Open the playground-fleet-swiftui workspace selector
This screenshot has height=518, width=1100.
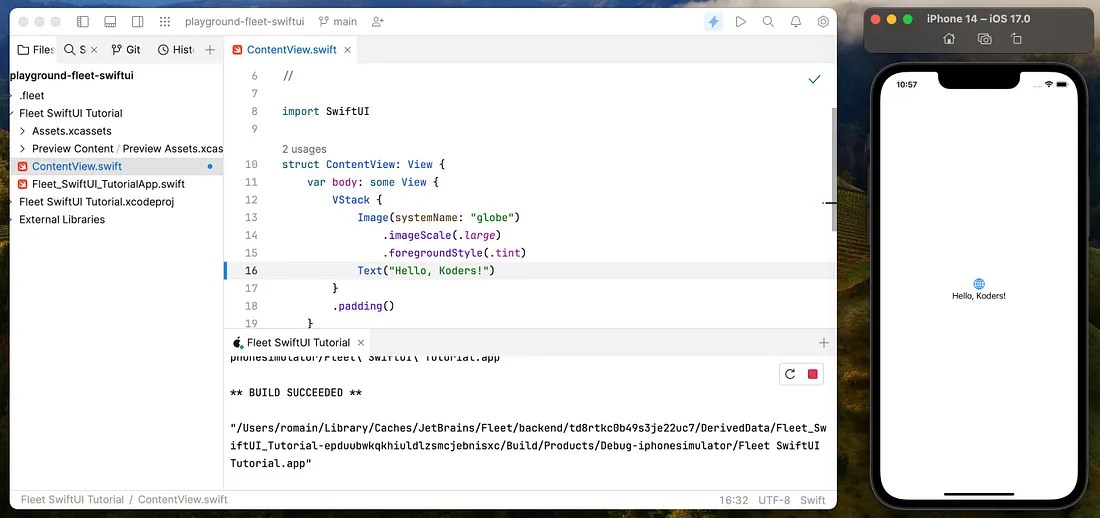pyautogui.click(x=244, y=22)
